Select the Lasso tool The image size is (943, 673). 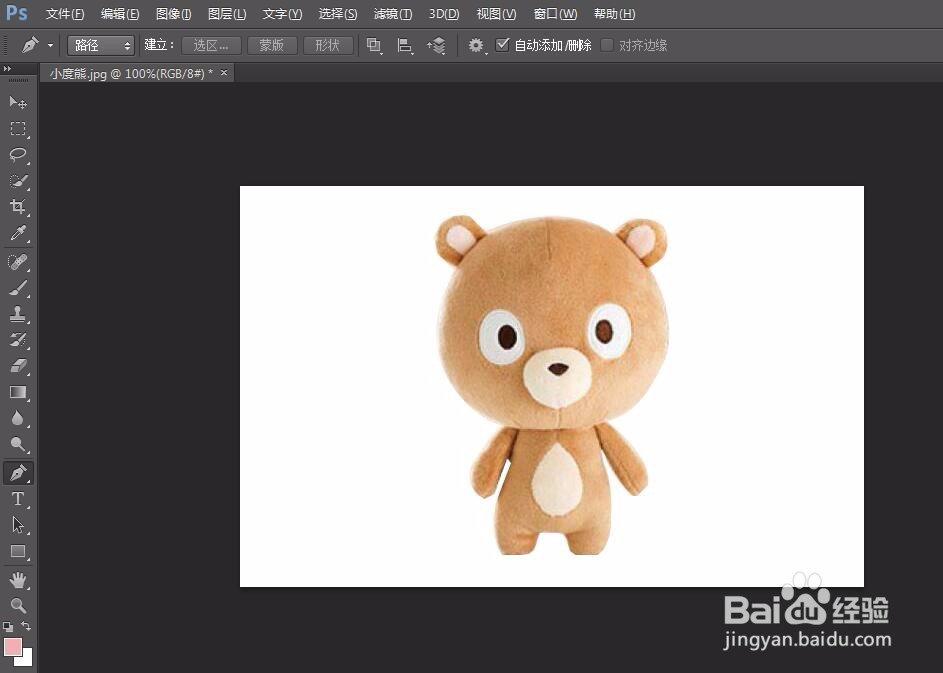[18, 155]
